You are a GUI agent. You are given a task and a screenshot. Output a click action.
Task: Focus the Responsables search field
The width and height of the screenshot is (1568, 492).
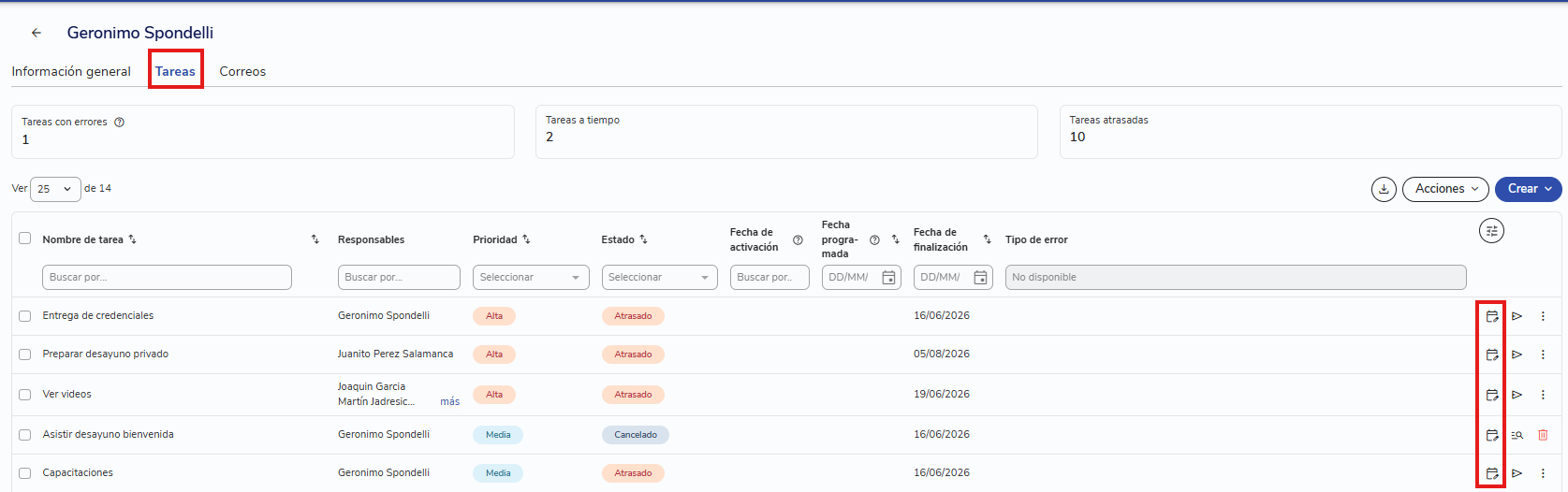(x=399, y=277)
